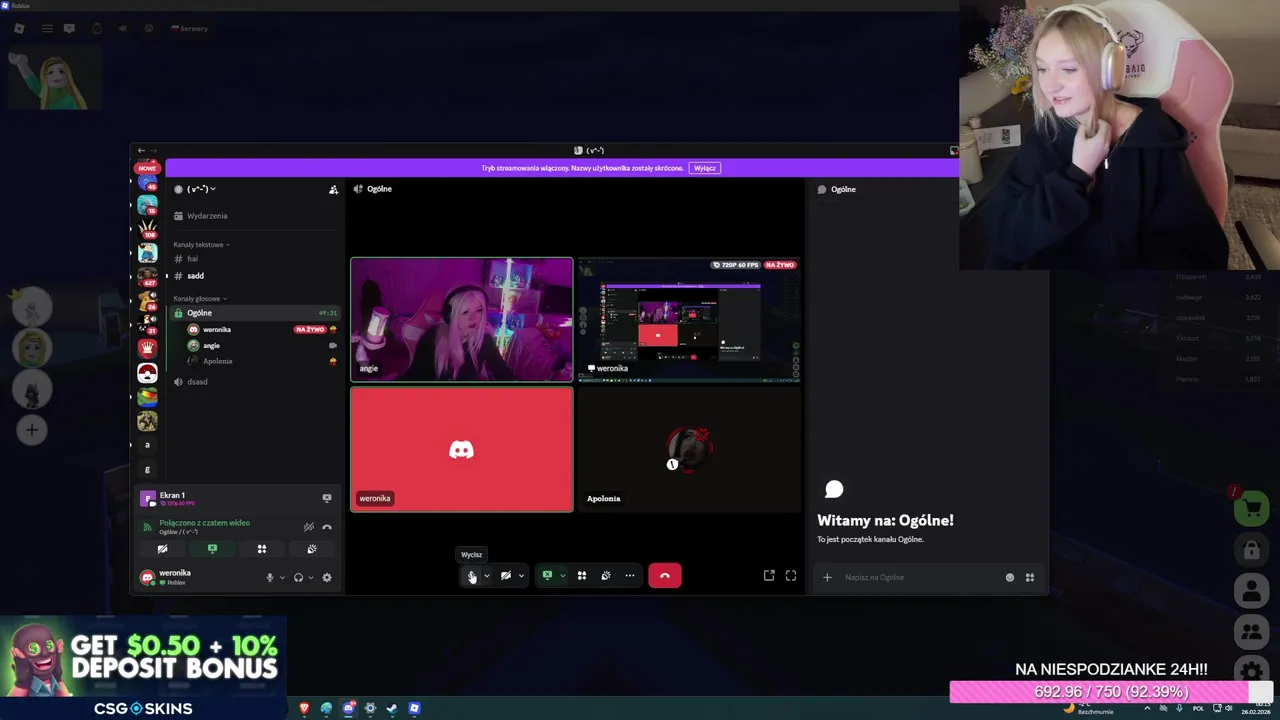Open soundboard button in sidebar voice panel
The height and width of the screenshot is (720, 1280).
click(312, 549)
